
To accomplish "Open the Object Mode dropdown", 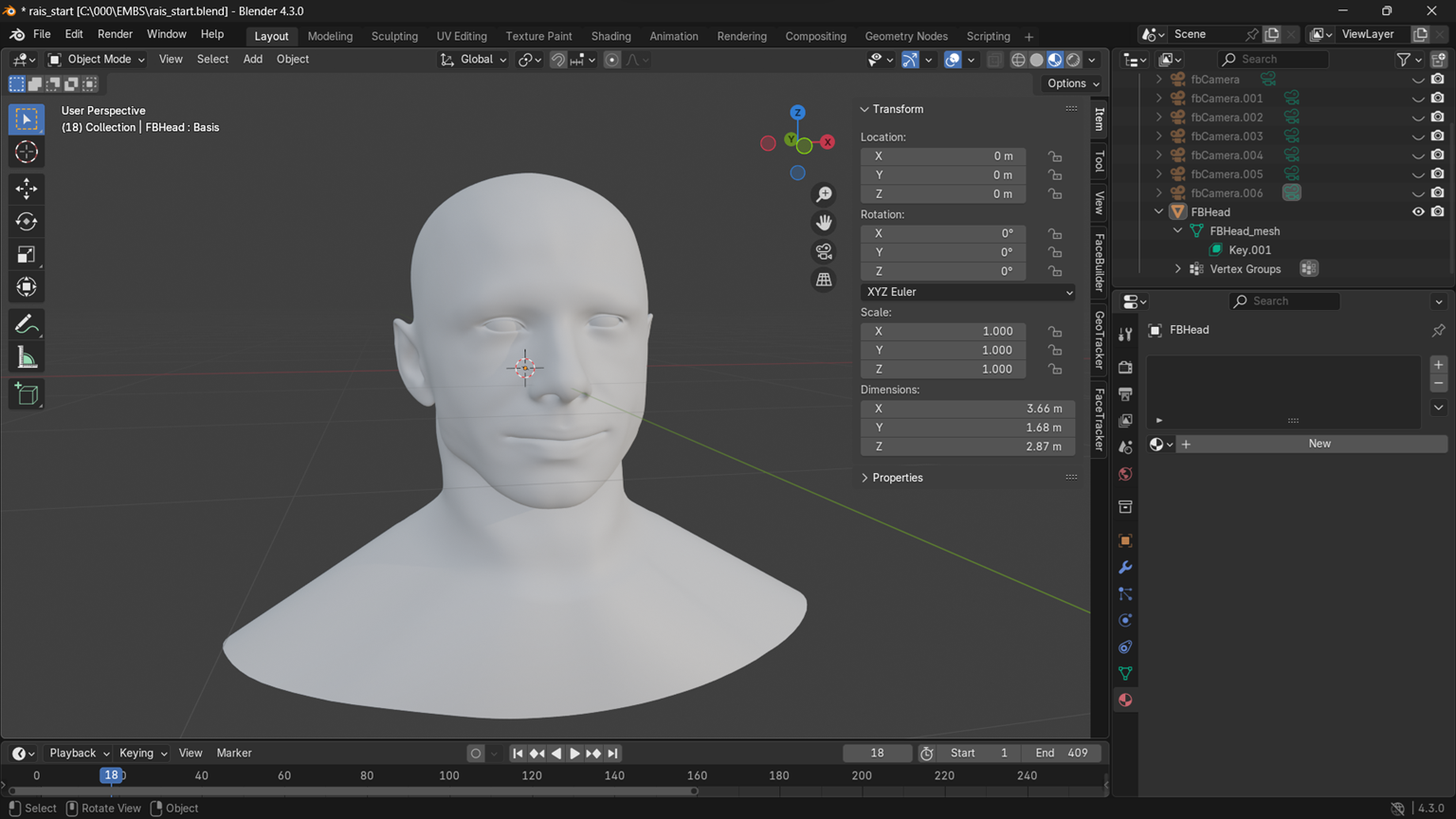I will pos(97,59).
